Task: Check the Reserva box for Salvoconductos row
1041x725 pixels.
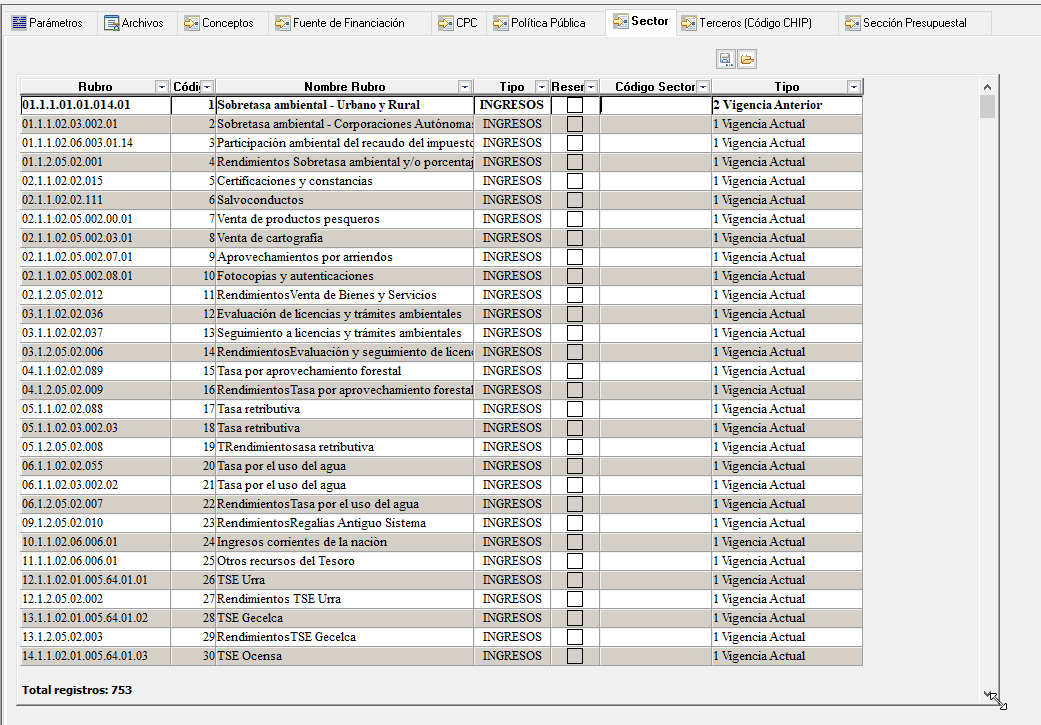Action: (x=575, y=200)
